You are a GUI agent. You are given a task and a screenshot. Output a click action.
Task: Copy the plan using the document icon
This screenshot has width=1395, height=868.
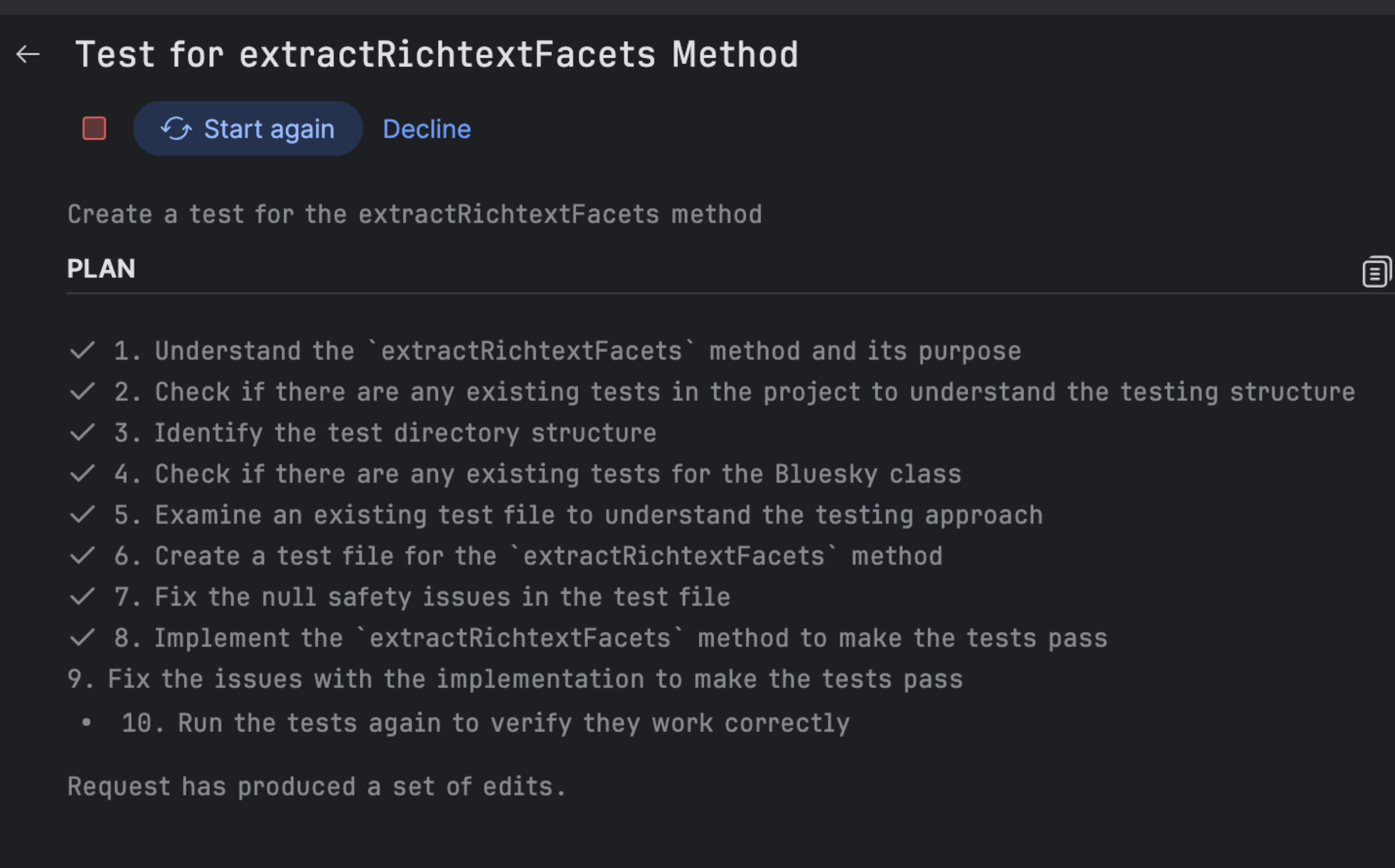click(x=1376, y=271)
